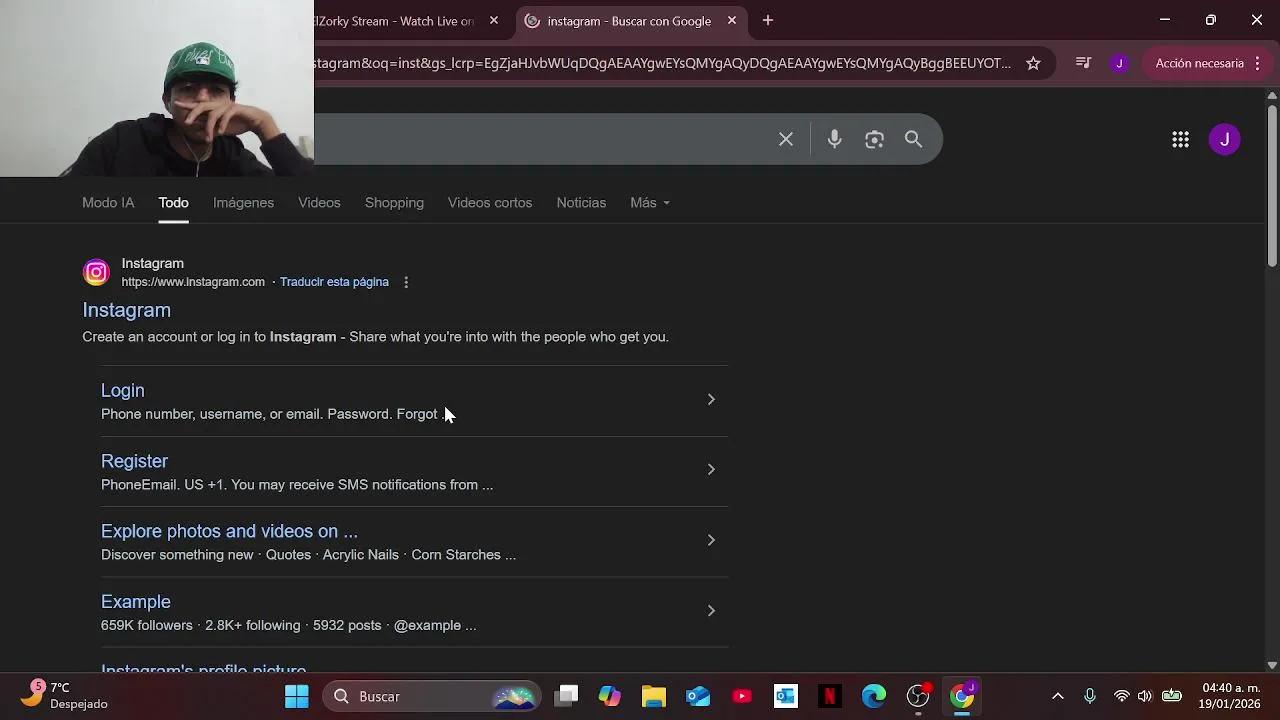1280x720 pixels.
Task: Open the Noticias results tab
Action: (x=581, y=203)
